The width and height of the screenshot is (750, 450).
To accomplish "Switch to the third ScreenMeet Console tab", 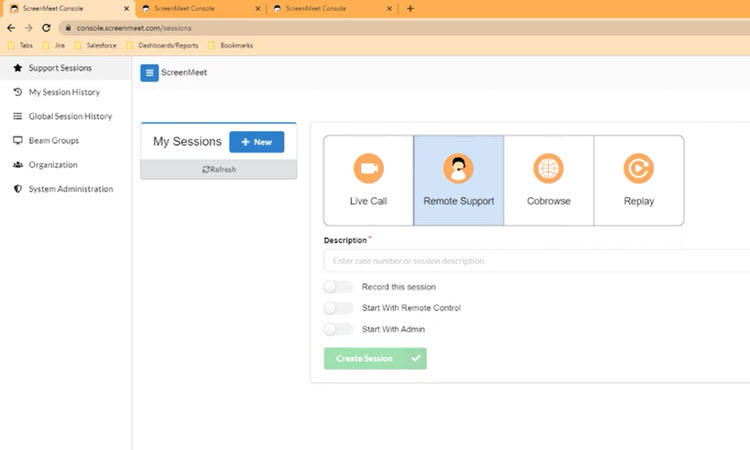I will tap(330, 9).
